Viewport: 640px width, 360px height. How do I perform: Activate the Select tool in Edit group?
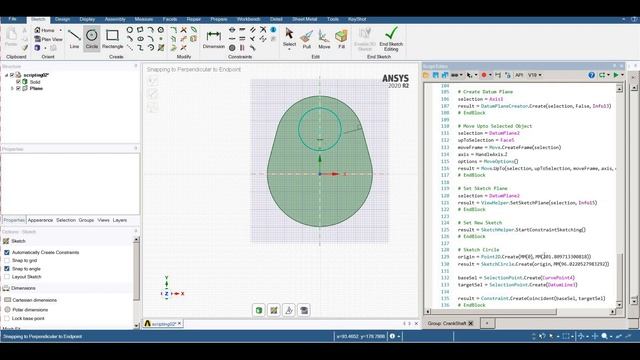click(289, 36)
